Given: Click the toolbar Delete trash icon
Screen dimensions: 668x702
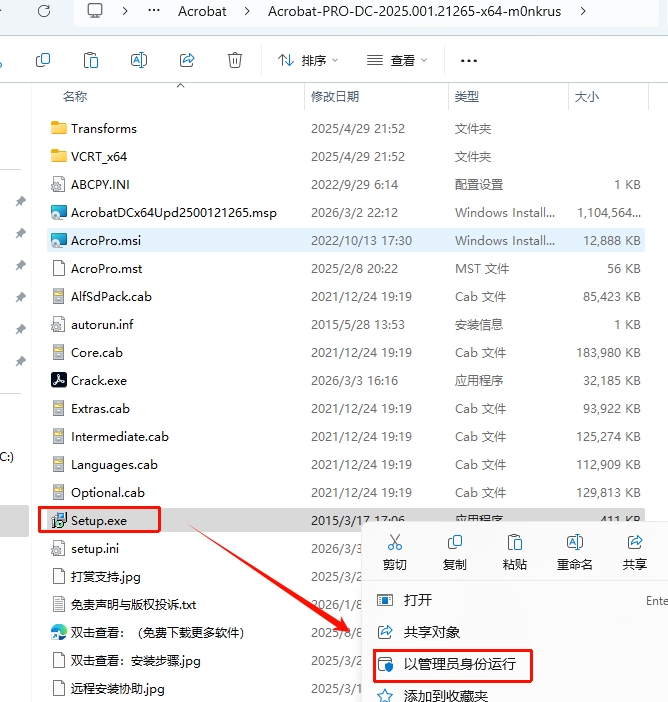Looking at the screenshot, I should 235,60.
